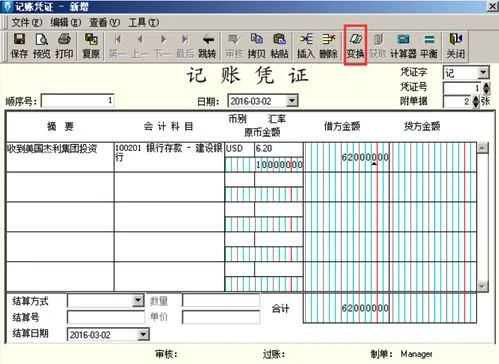The width and height of the screenshot is (499, 364).
Task: Click the Restore (复原) toolbar icon
Action: coord(91,46)
